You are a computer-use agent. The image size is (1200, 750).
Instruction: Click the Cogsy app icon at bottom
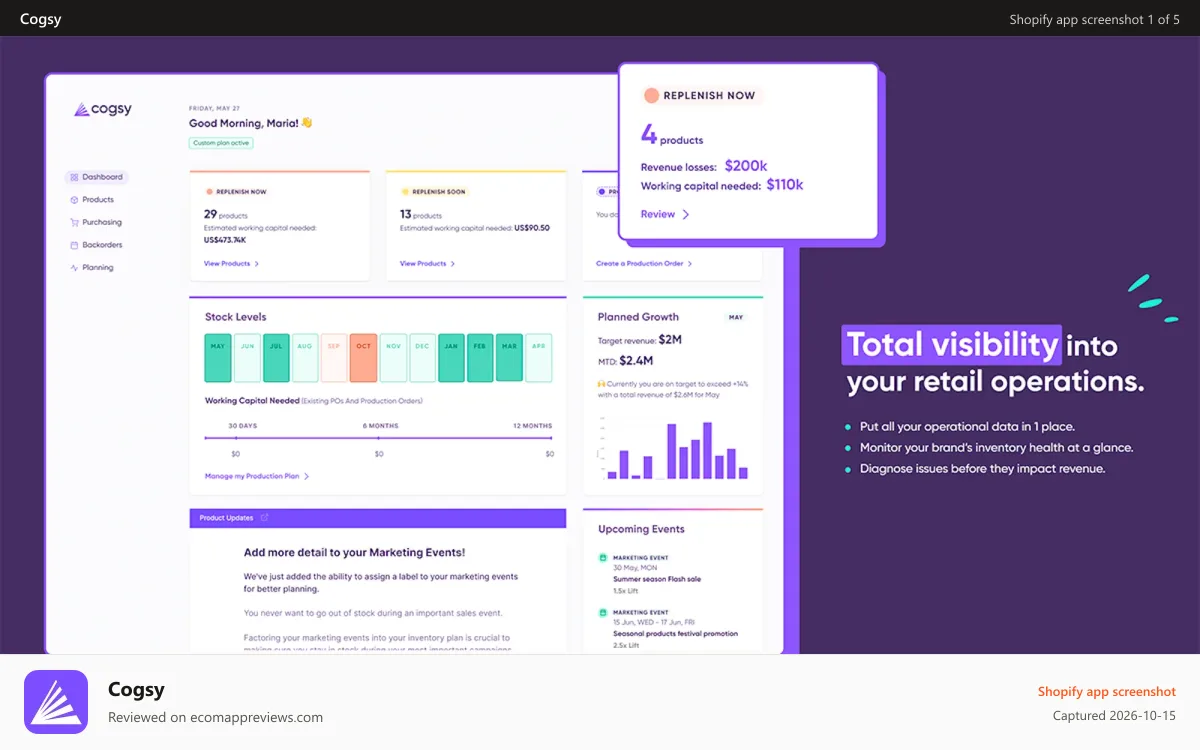[56, 702]
